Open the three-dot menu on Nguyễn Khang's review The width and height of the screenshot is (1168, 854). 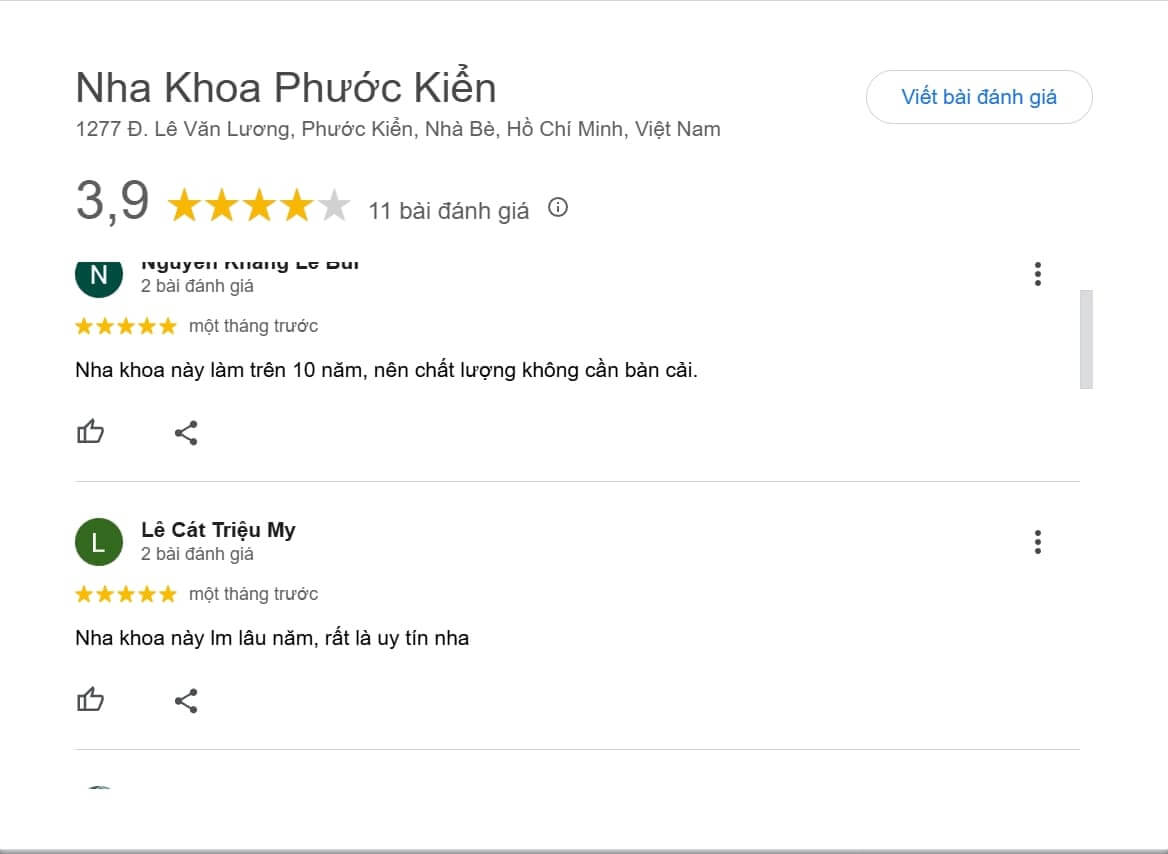coord(1038,273)
